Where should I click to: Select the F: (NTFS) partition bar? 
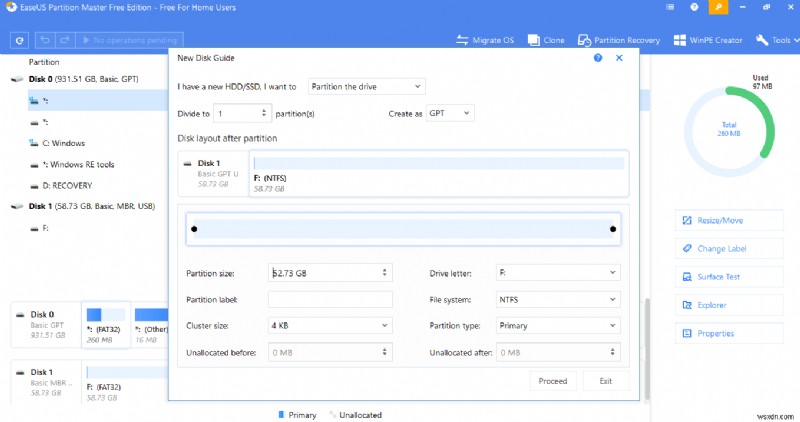(x=439, y=173)
